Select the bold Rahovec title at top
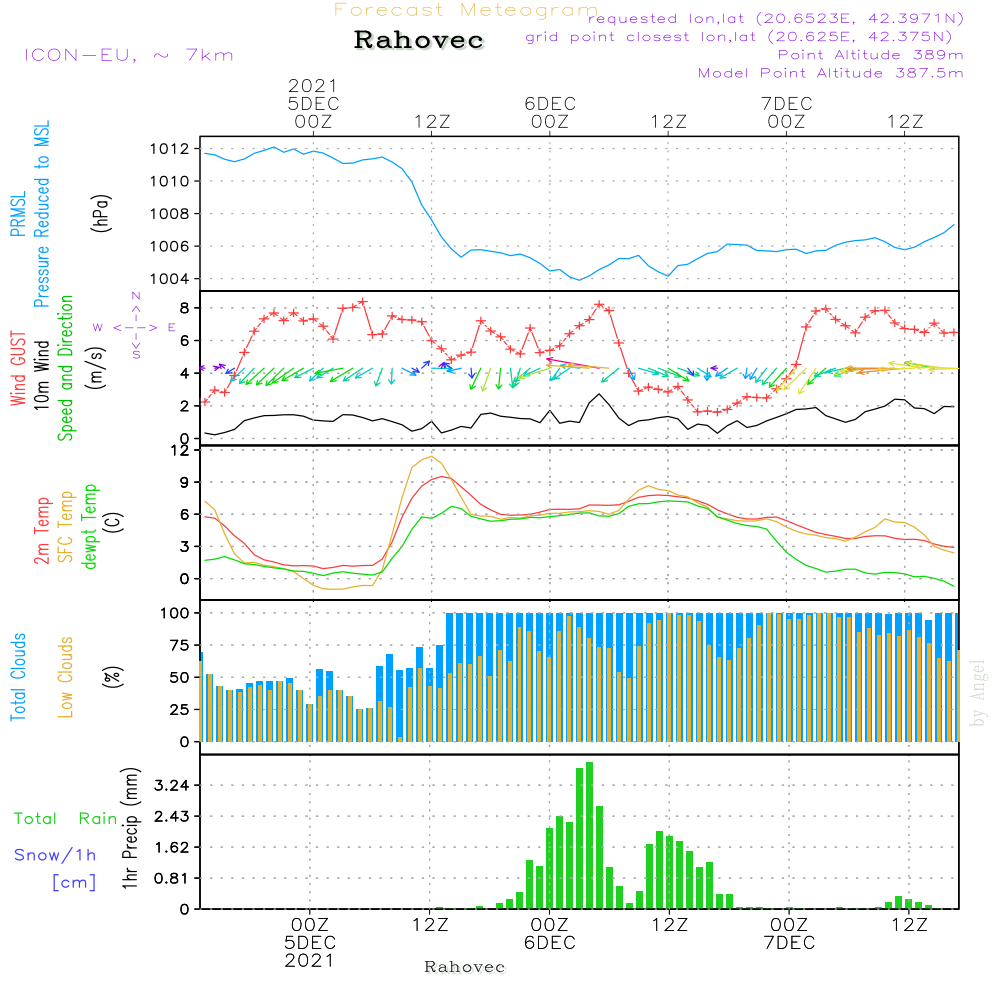 coord(419,41)
